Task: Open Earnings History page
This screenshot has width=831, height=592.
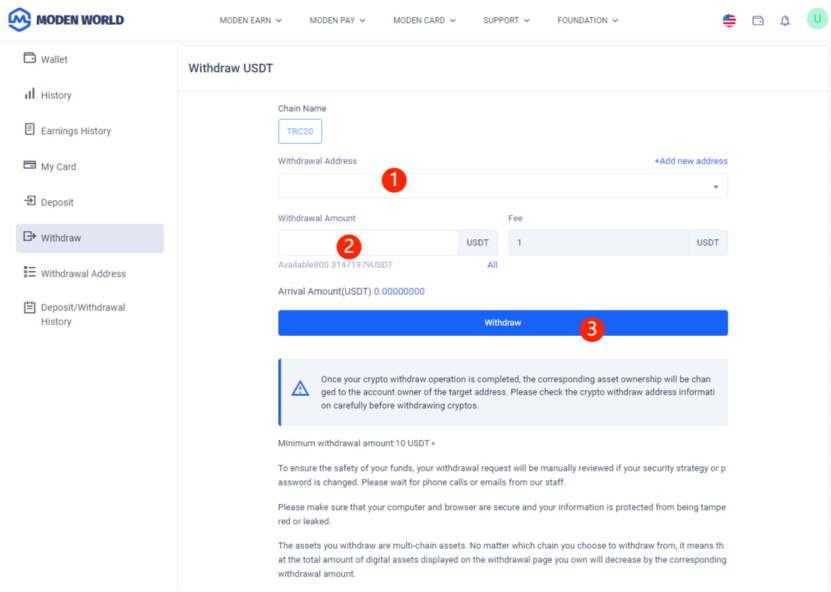Action: point(76,131)
